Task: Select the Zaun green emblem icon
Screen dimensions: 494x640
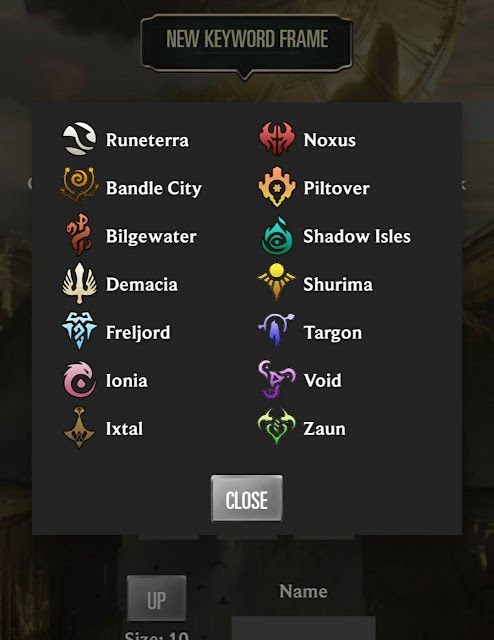Action: pos(276,427)
